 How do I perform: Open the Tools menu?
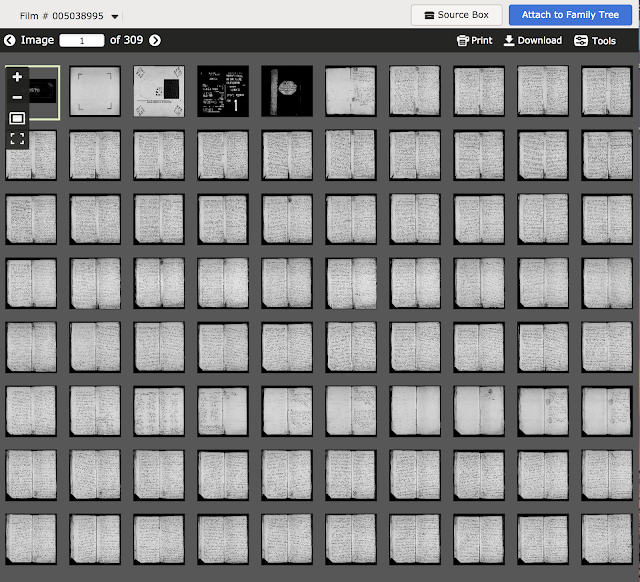tap(595, 40)
